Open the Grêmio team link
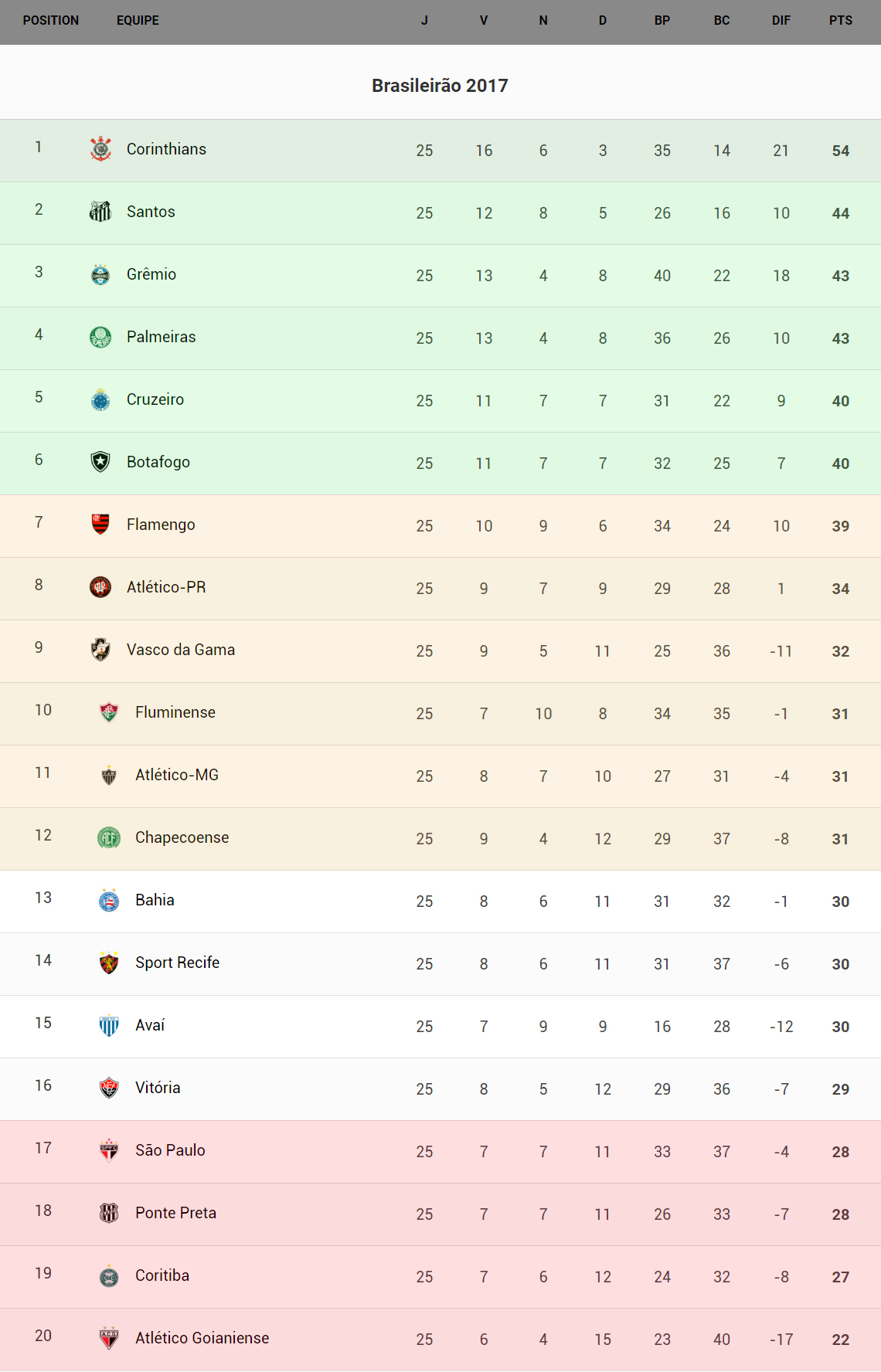 pyautogui.click(x=151, y=274)
